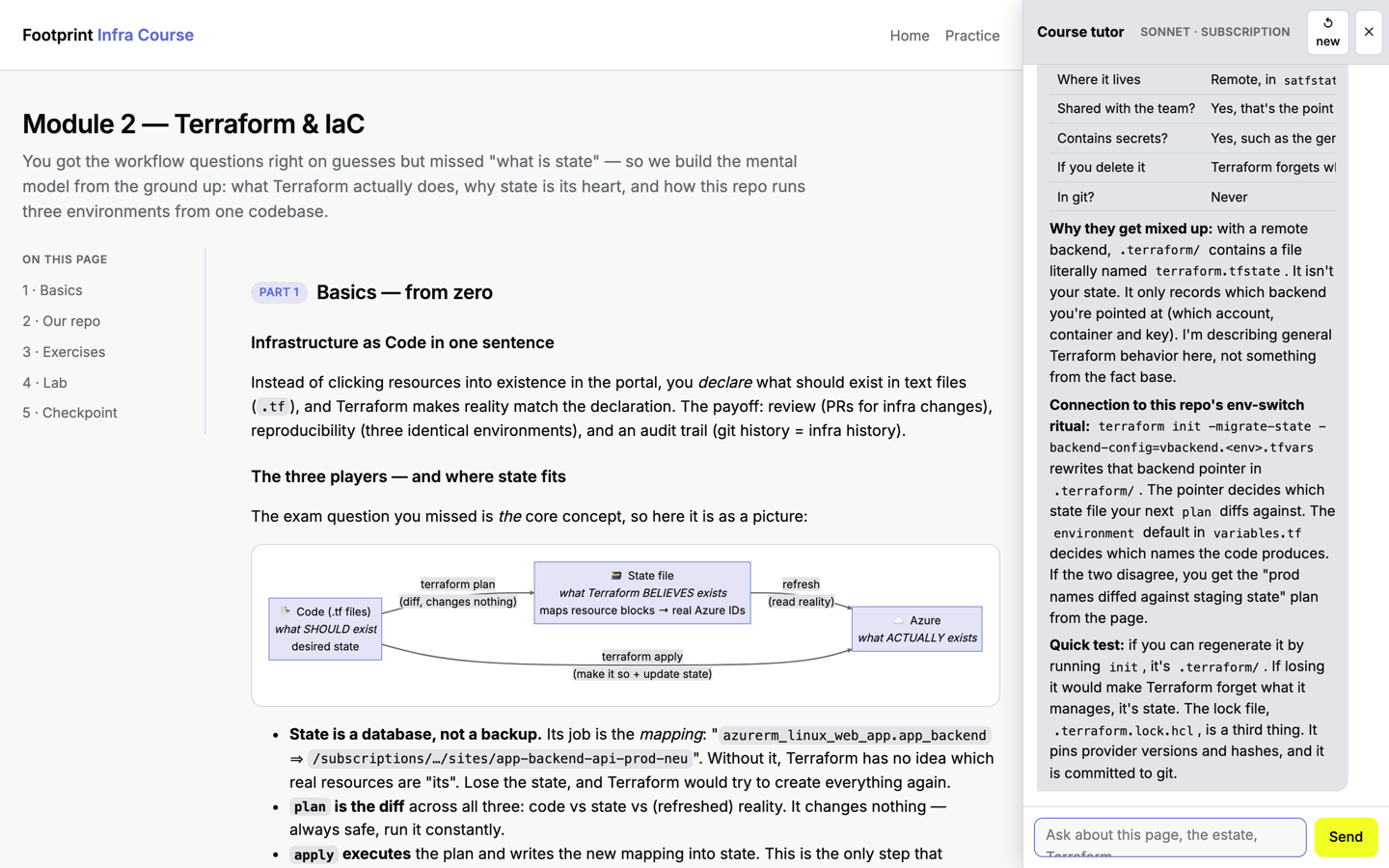
Task: Click the Course tutor heading
Action: (x=1080, y=32)
